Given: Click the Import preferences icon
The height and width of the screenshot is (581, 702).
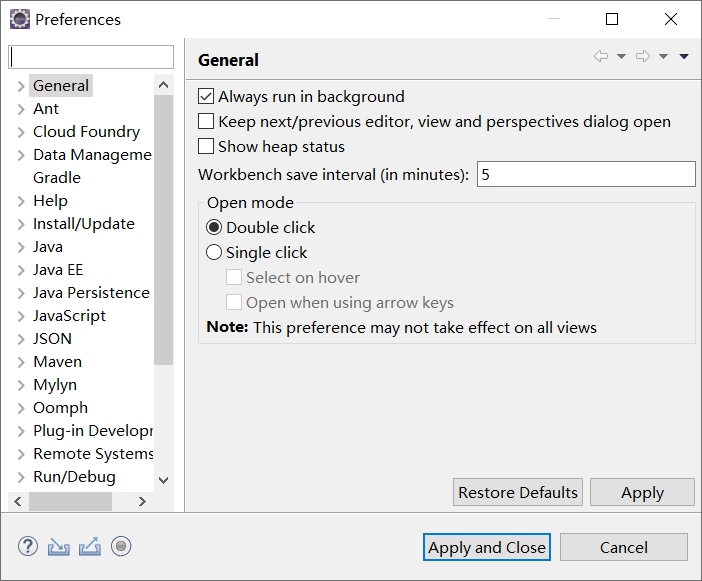Looking at the screenshot, I should pyautogui.click(x=59, y=547).
